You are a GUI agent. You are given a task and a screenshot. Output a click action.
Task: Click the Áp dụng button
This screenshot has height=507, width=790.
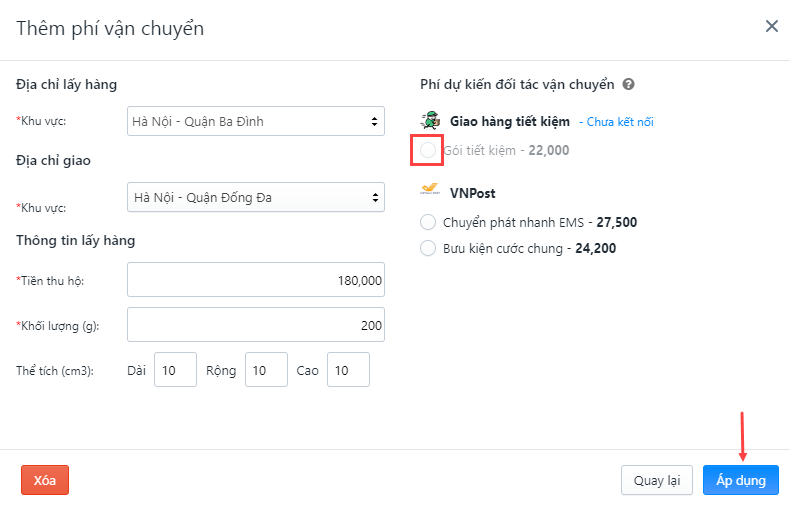click(741, 480)
